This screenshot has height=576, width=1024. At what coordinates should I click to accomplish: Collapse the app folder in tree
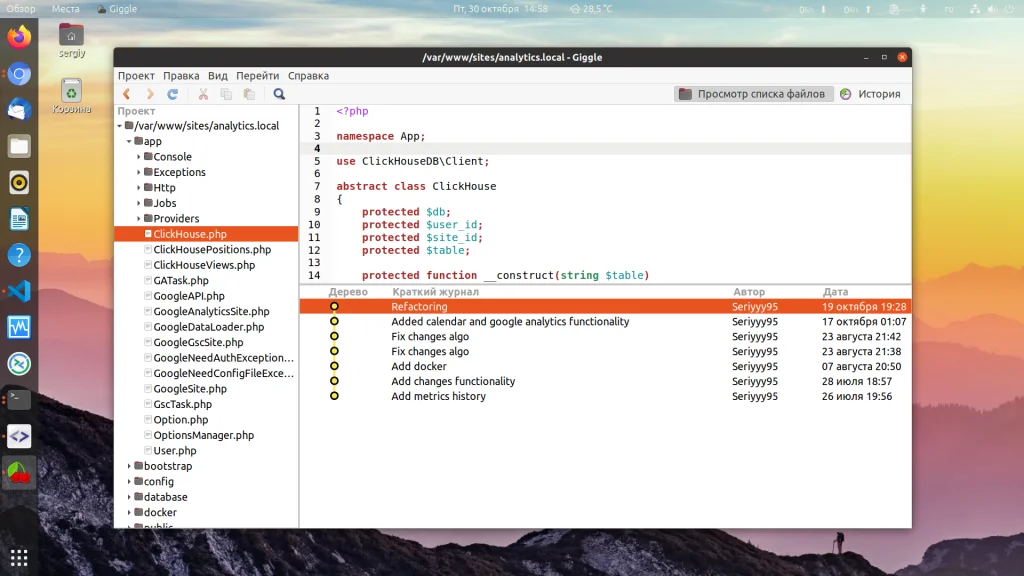129,142
